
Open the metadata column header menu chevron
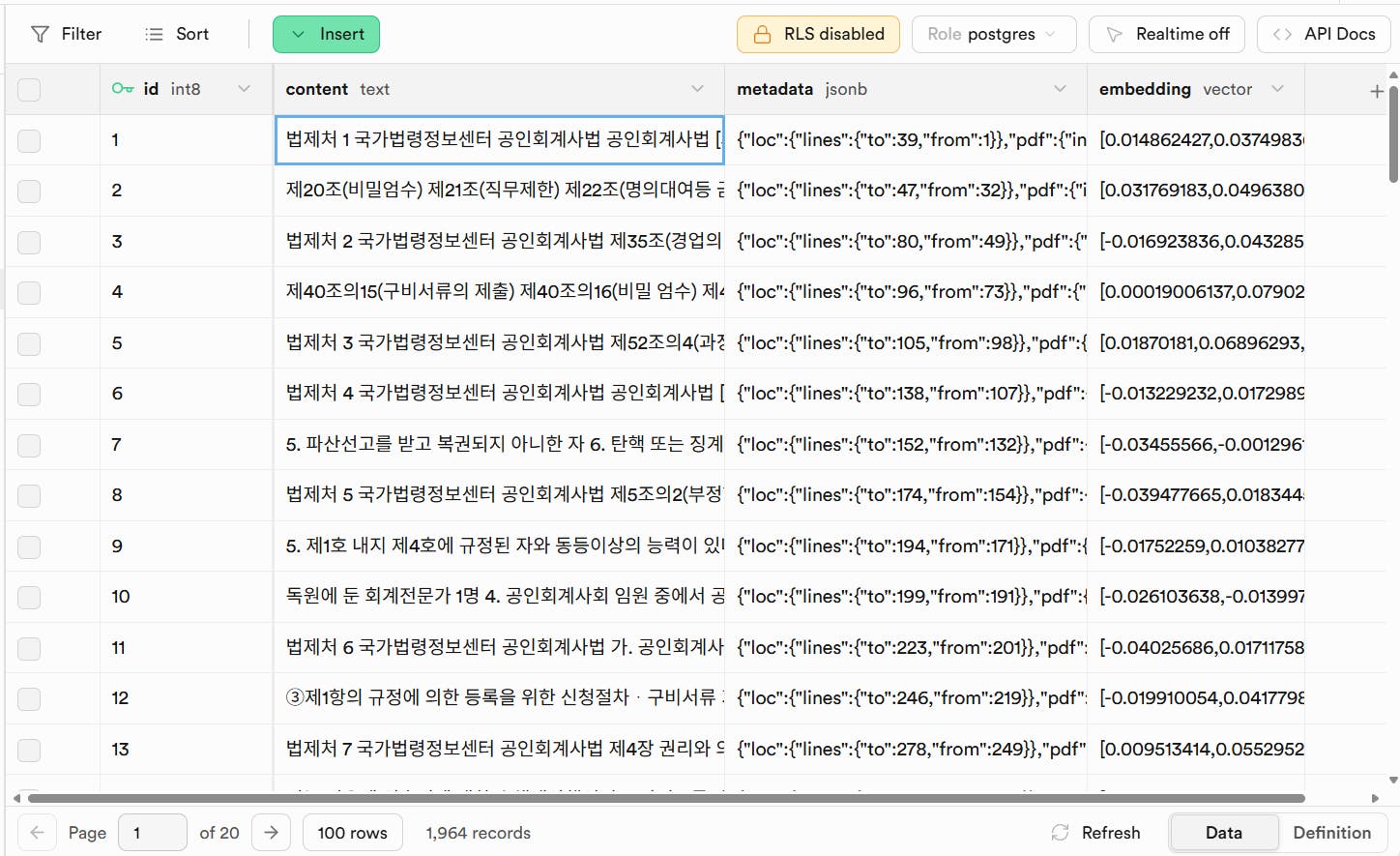[1060, 89]
